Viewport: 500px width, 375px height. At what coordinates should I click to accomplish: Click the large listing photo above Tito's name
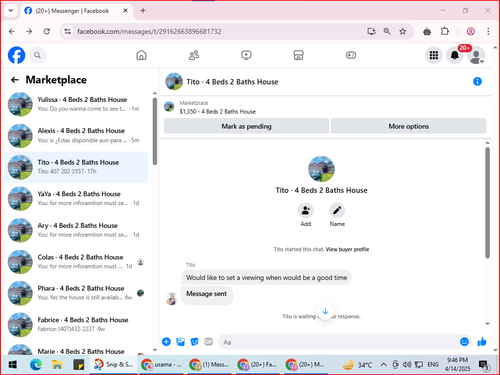321,169
